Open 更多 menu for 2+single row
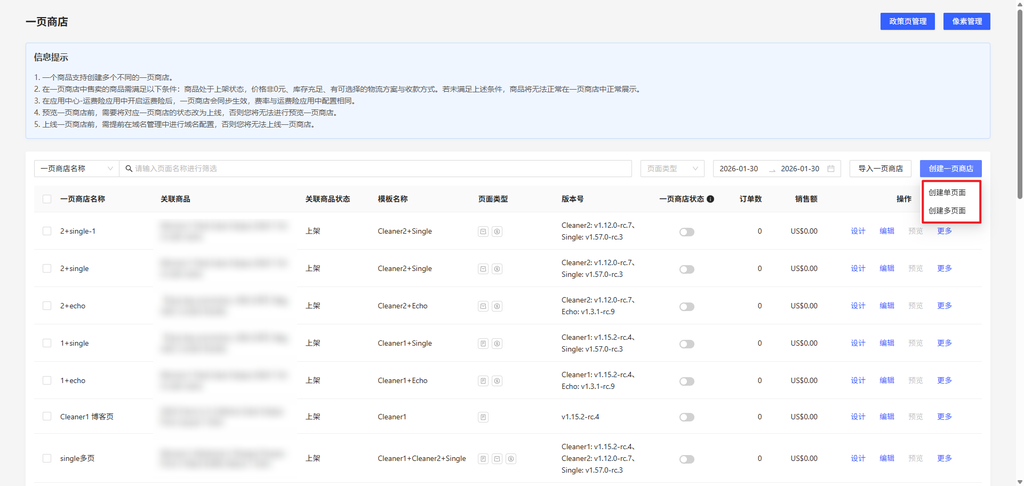The width and height of the screenshot is (1024, 486). tap(944, 268)
